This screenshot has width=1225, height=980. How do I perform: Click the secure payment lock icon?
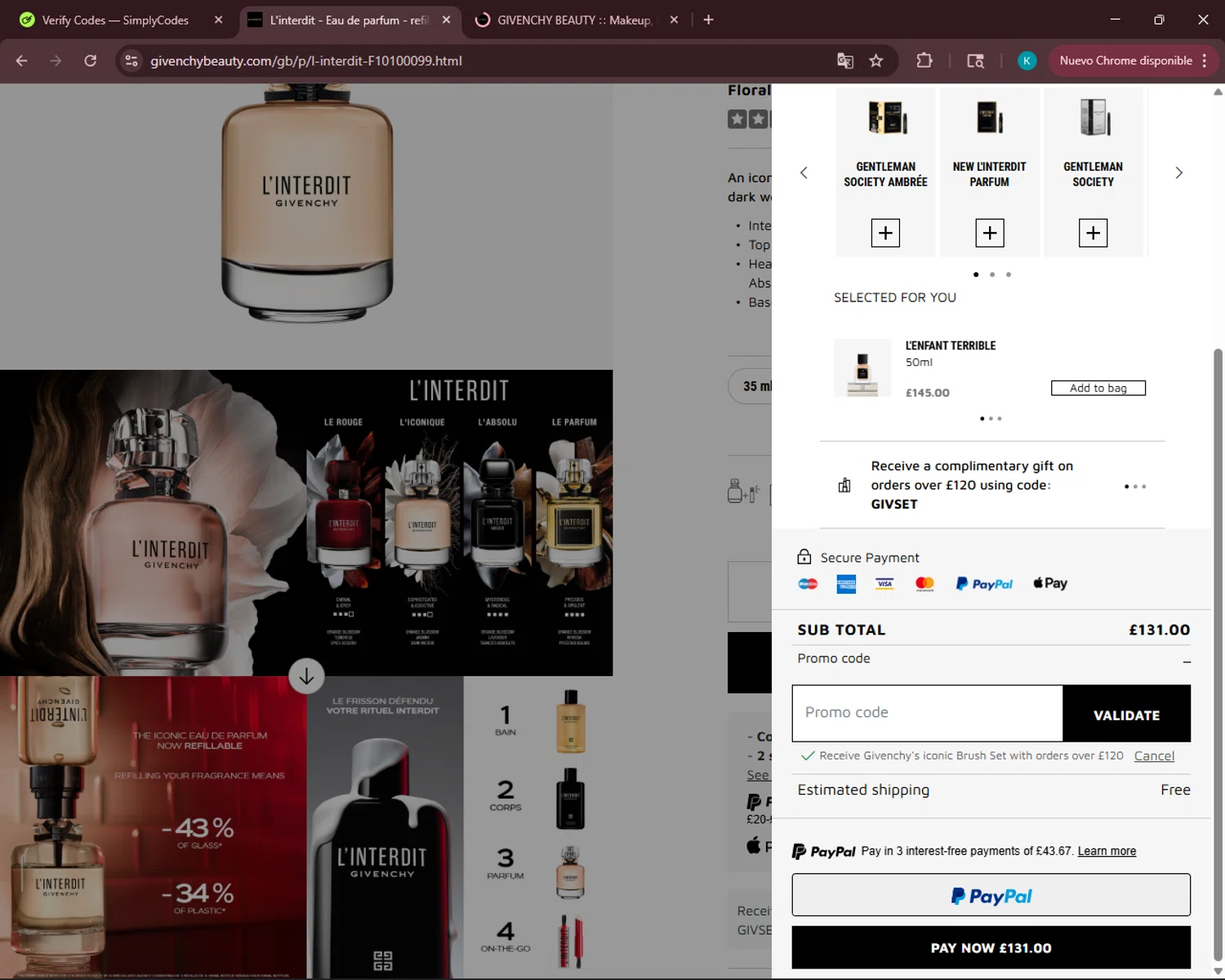pyautogui.click(x=804, y=557)
